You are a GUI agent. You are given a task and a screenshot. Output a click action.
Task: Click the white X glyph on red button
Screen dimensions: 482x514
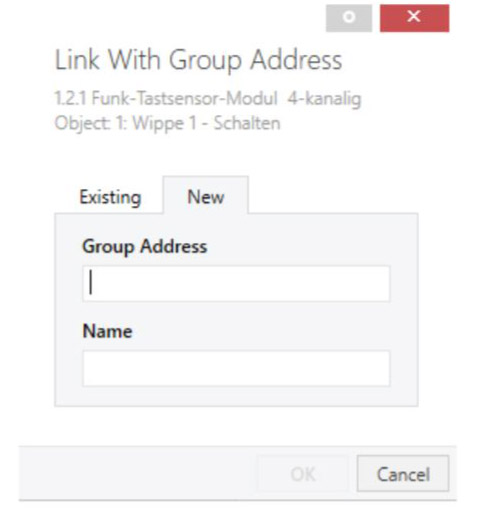414,16
